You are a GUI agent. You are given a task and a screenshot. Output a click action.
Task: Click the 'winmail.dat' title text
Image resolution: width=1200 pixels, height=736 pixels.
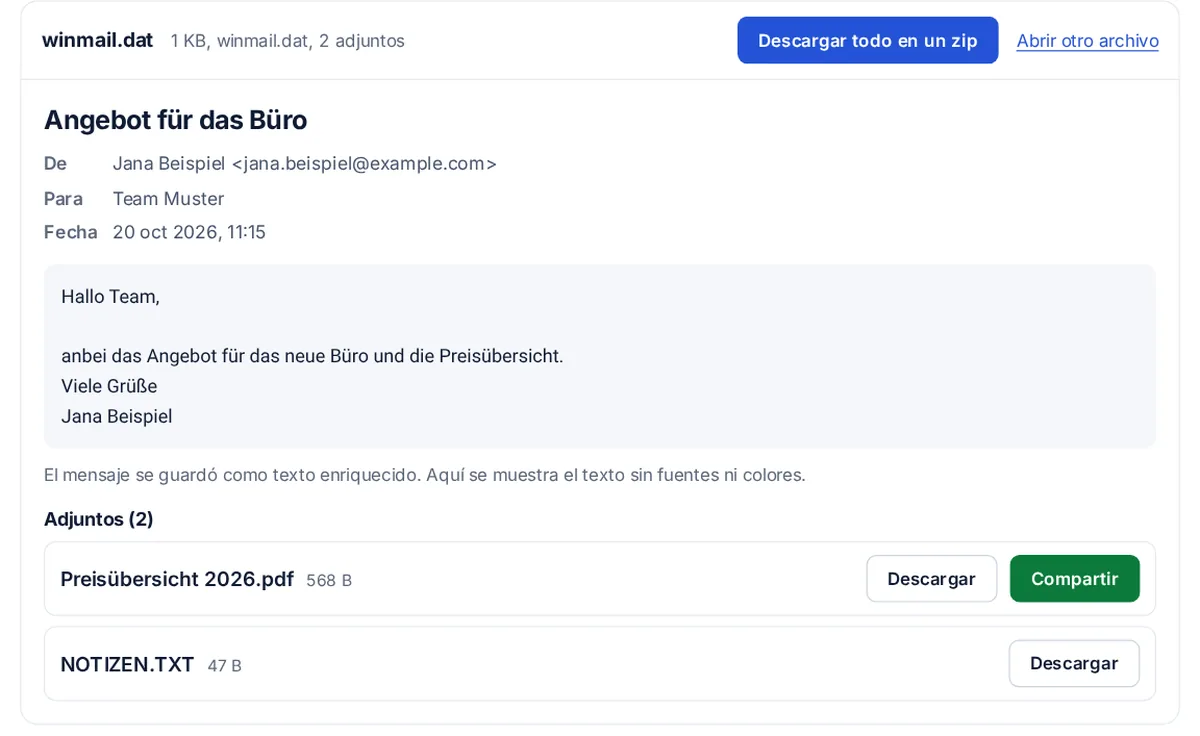click(x=97, y=40)
